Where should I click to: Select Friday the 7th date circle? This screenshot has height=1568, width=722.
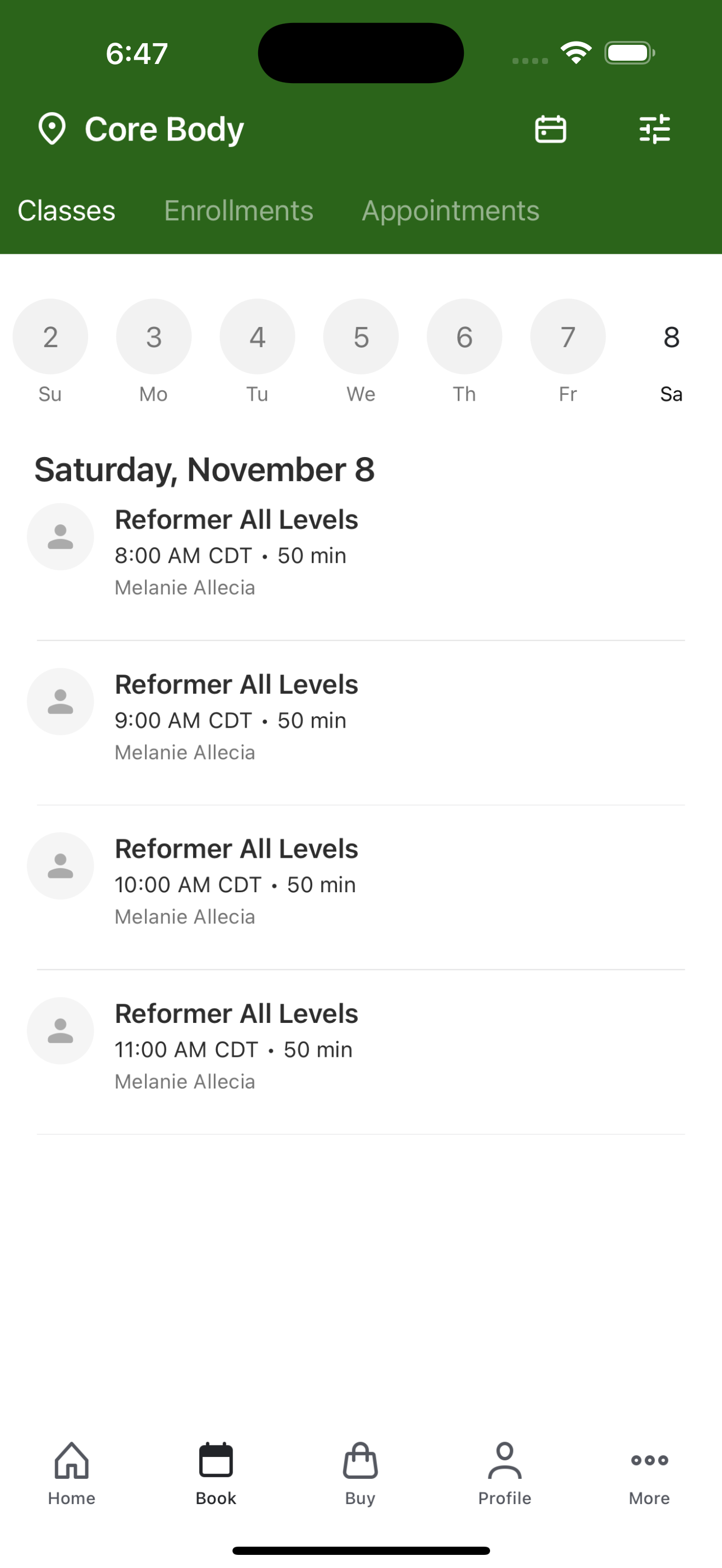point(568,337)
